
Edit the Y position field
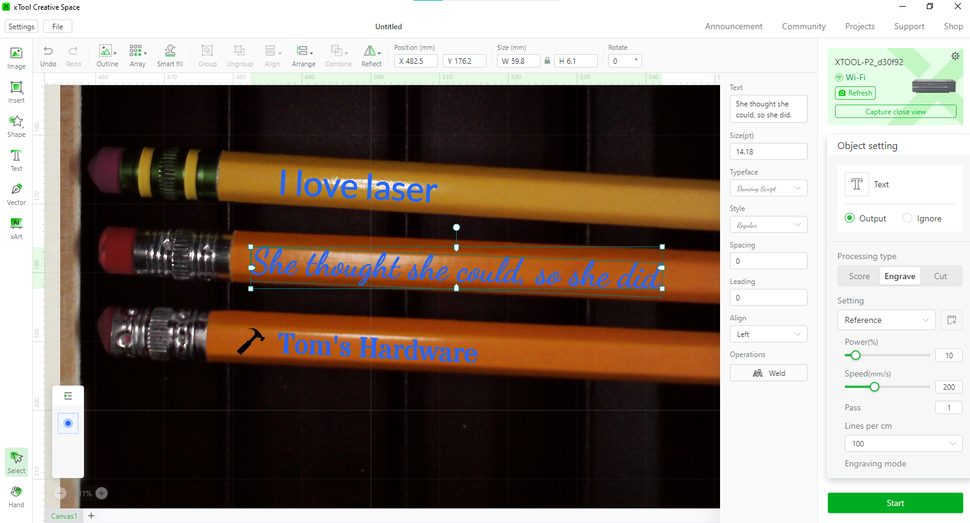(x=465, y=61)
